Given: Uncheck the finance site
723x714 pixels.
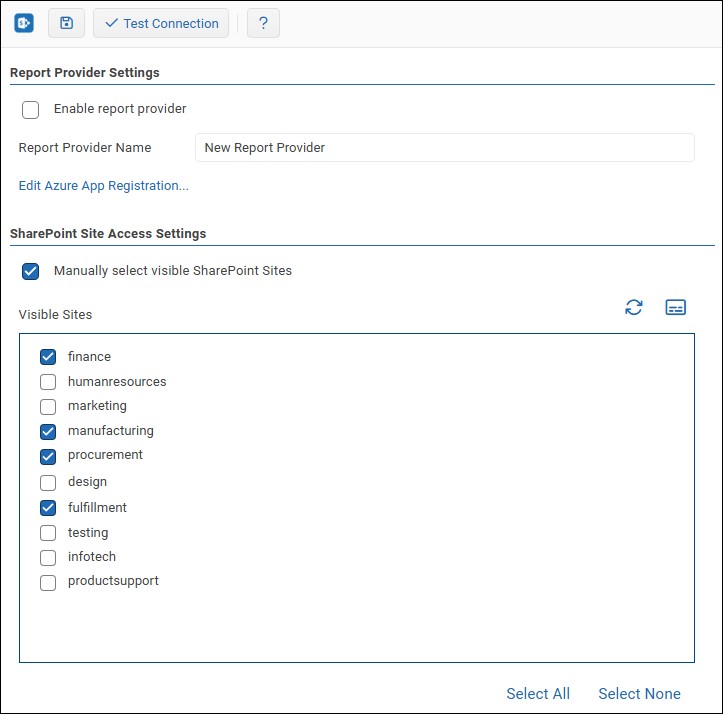Looking at the screenshot, I should click(x=48, y=357).
